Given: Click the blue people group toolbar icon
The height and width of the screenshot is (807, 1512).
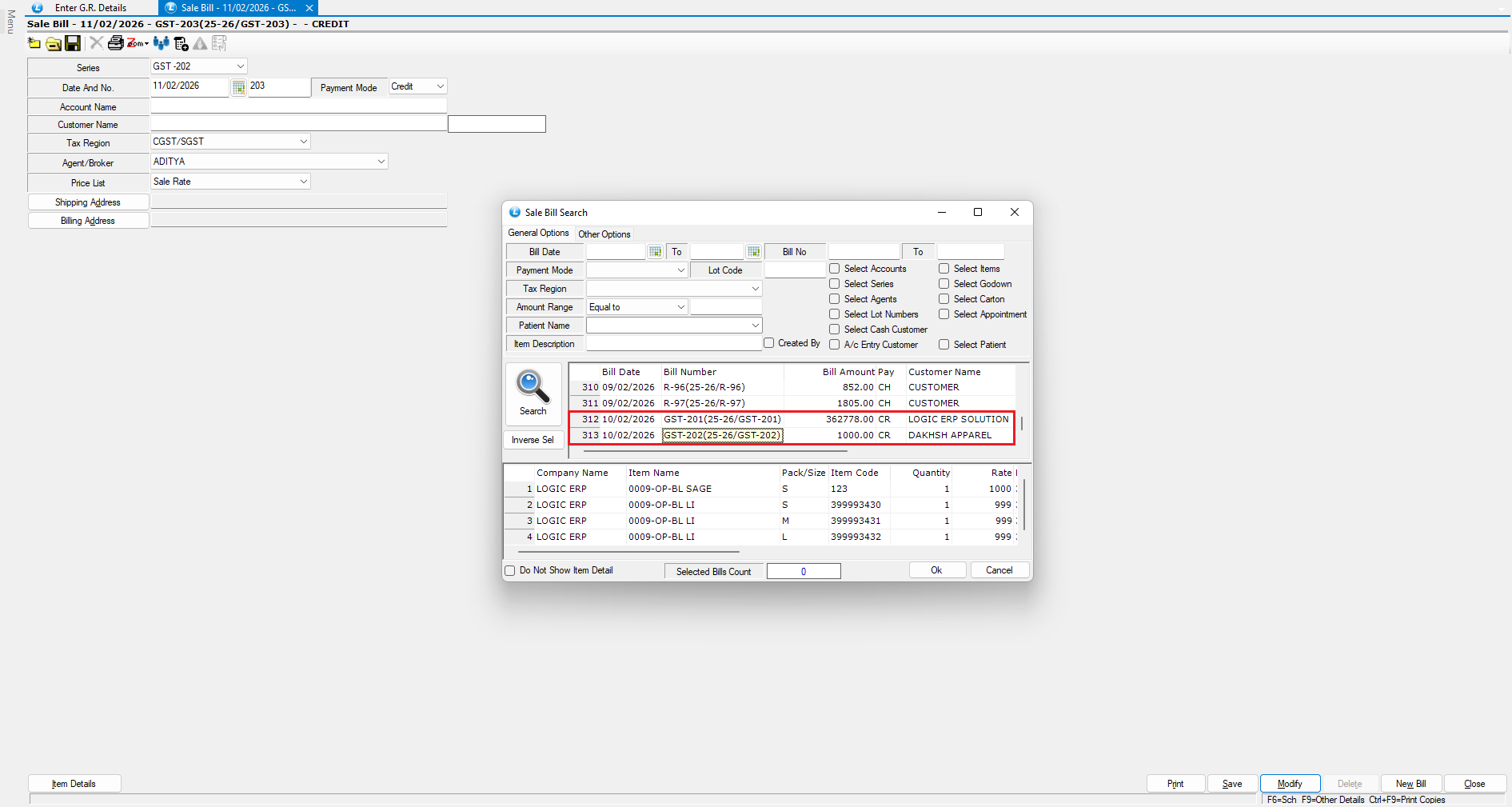Looking at the screenshot, I should click(x=161, y=43).
